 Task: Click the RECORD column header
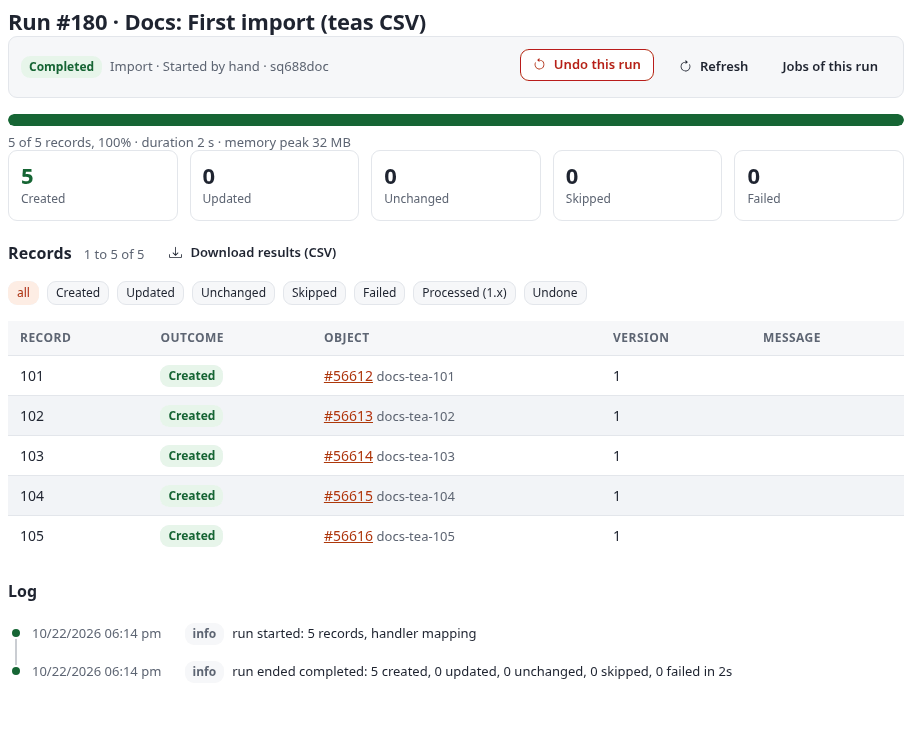point(45,338)
